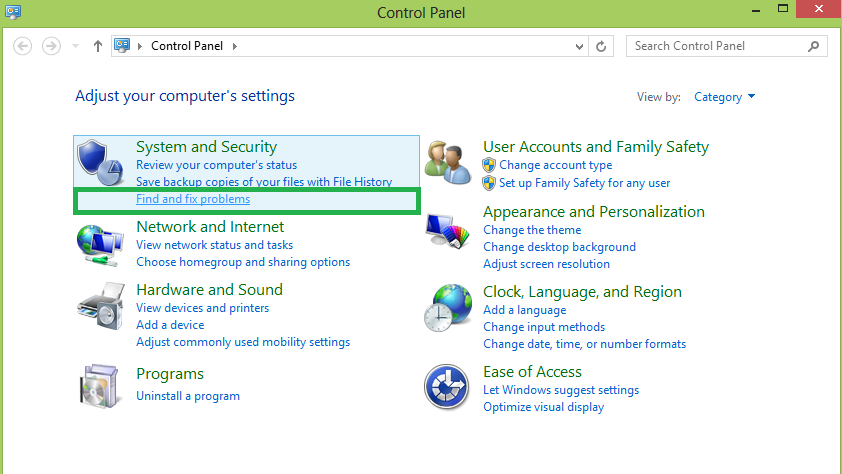Screen dimensions: 842x474
Task: Open Choose homegroup and sharing options
Action: tap(243, 262)
